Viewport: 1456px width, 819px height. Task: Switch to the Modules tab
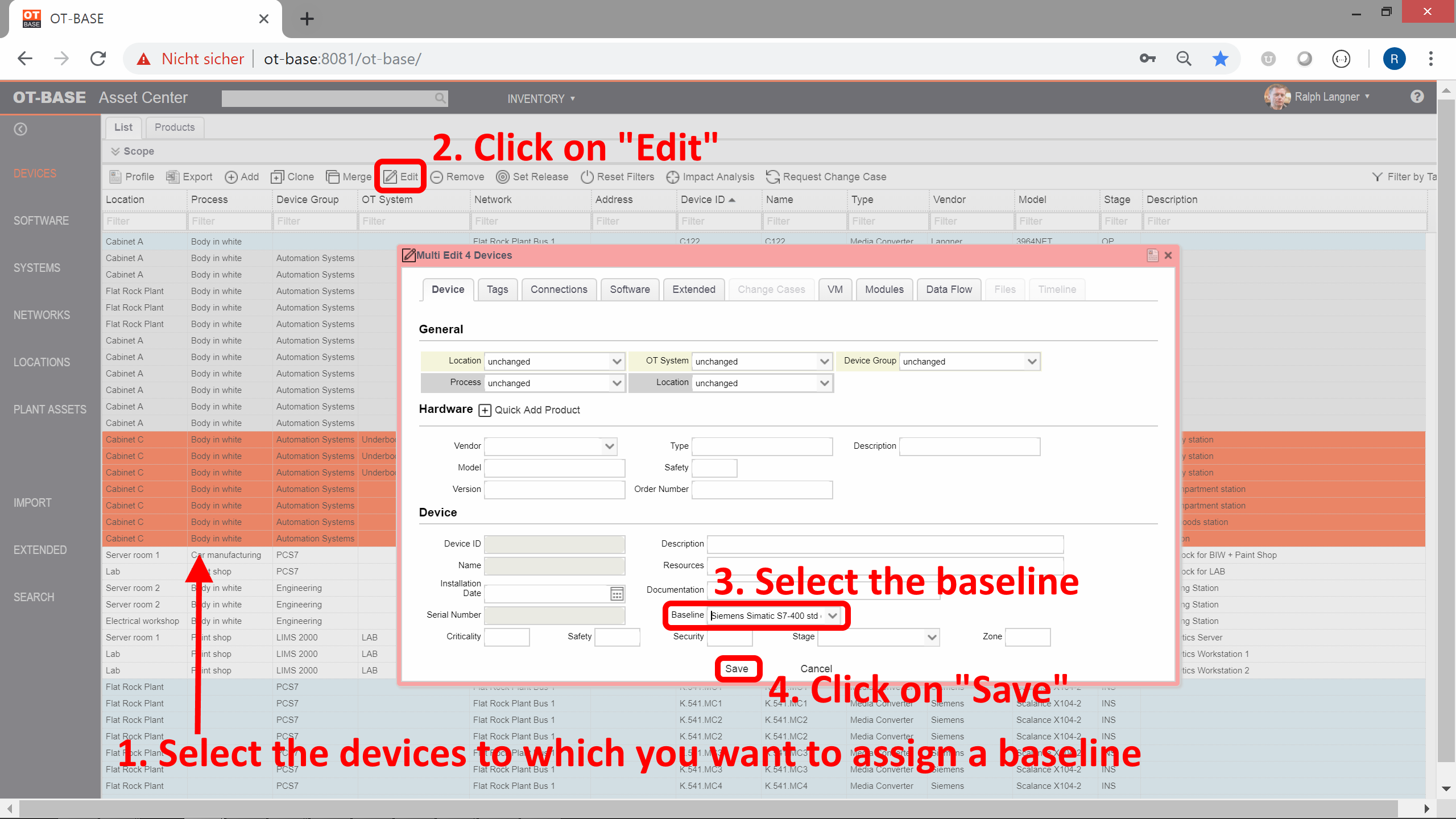coord(884,289)
